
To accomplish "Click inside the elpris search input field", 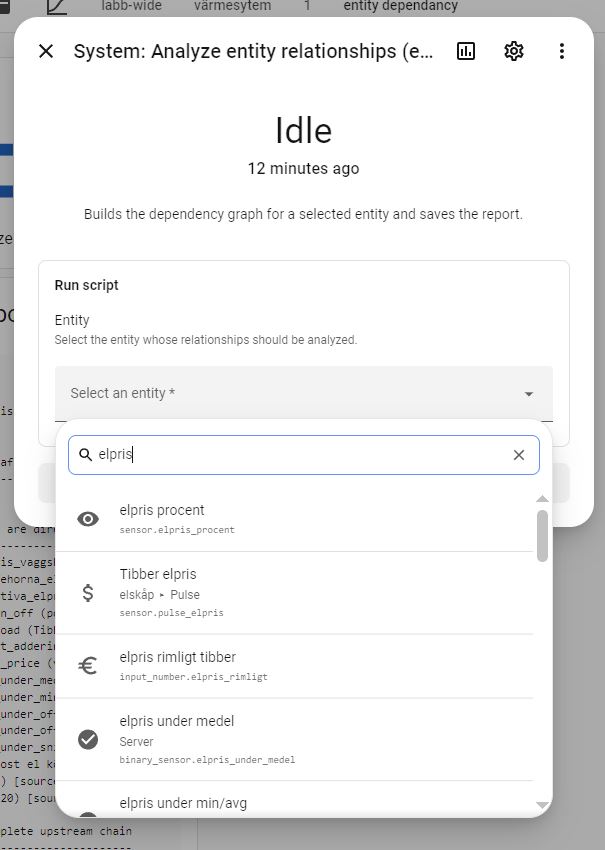I will tap(304, 455).
